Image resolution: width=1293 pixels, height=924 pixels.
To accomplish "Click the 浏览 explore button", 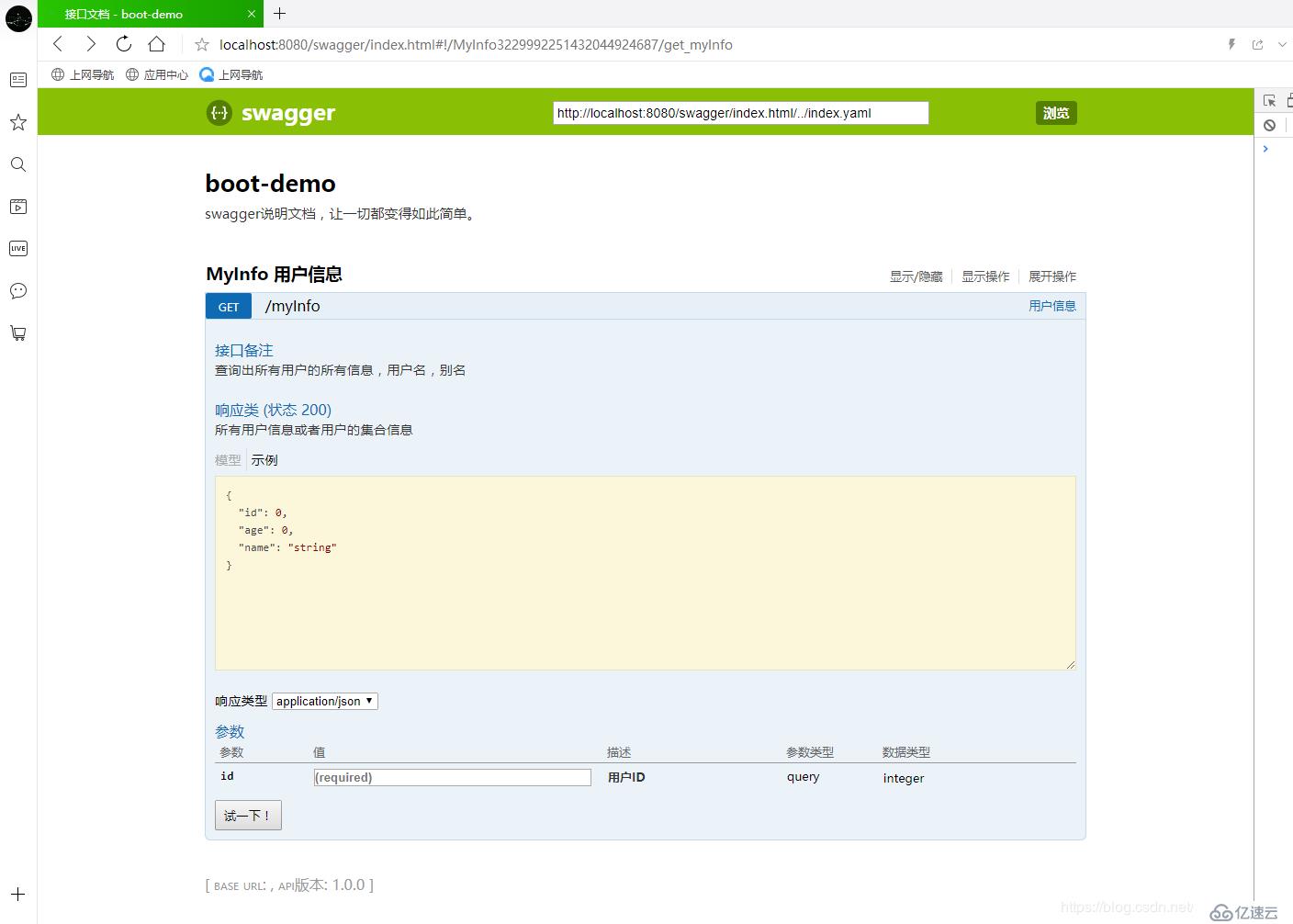I will coord(1056,113).
